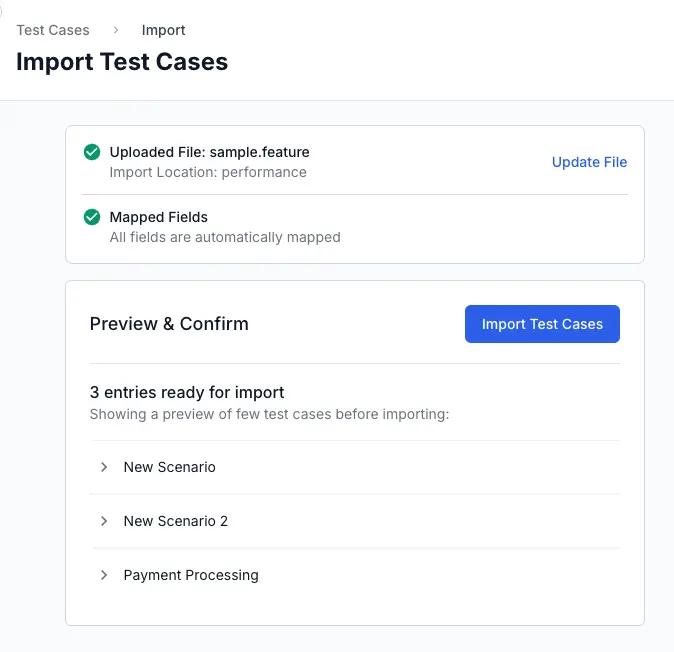Click the 3 entries ready for import text
Image resolution: width=674 pixels, height=652 pixels.
pos(187,392)
